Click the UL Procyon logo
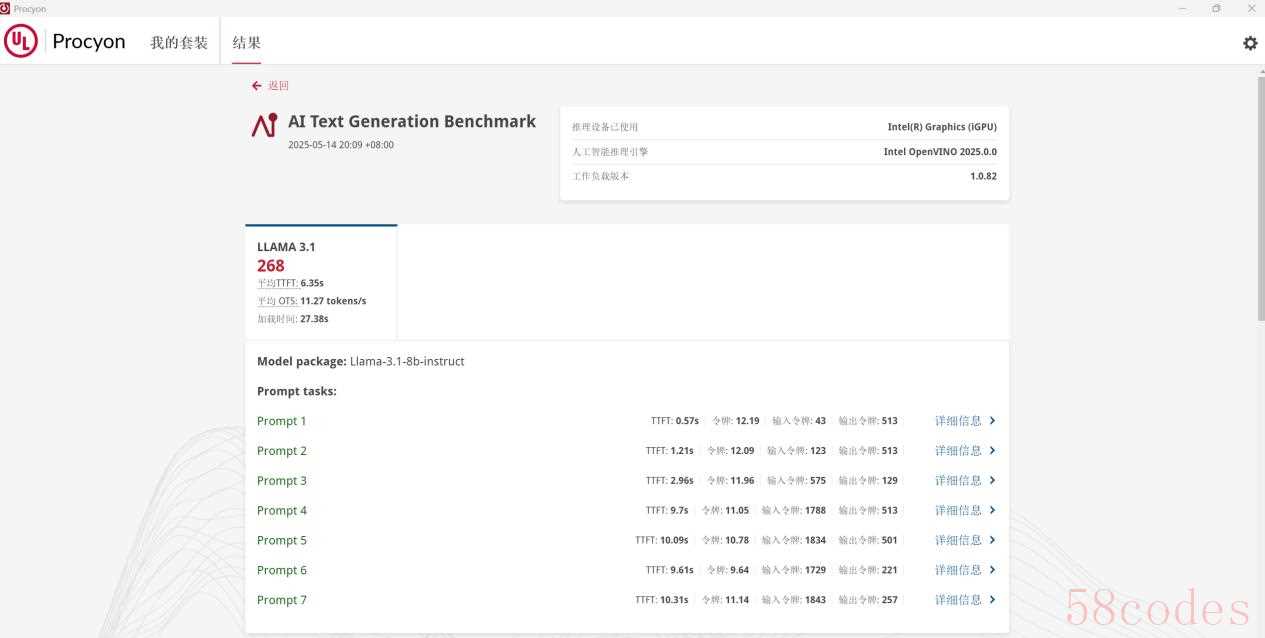 tap(65, 41)
